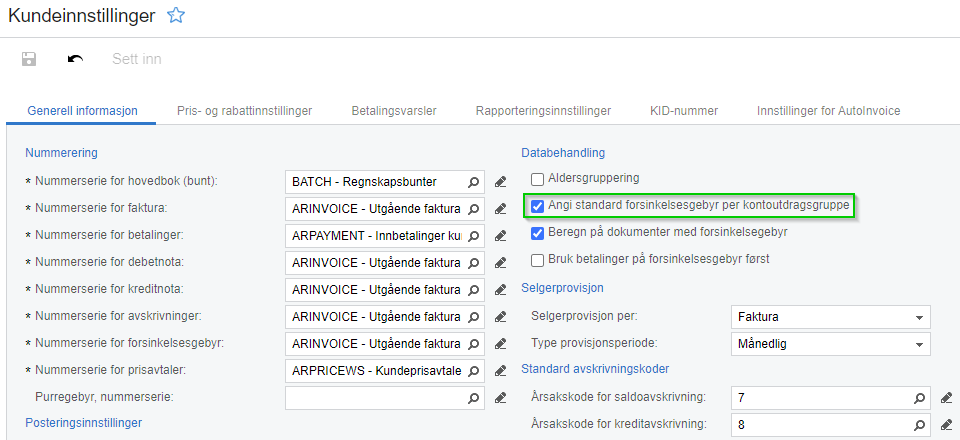Edit Nummerserie for kreditnota with pencil icon
The image size is (960, 440).
point(500,289)
